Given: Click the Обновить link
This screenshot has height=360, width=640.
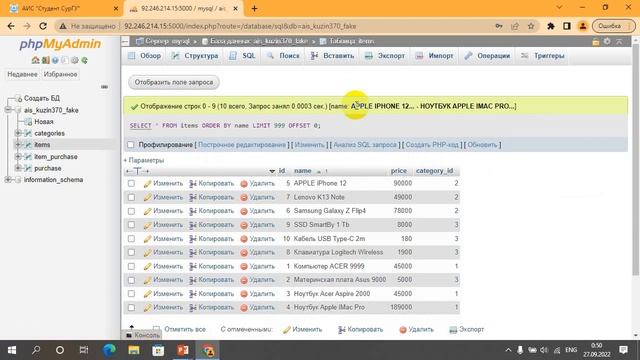Looking at the screenshot, I should 482,145.
